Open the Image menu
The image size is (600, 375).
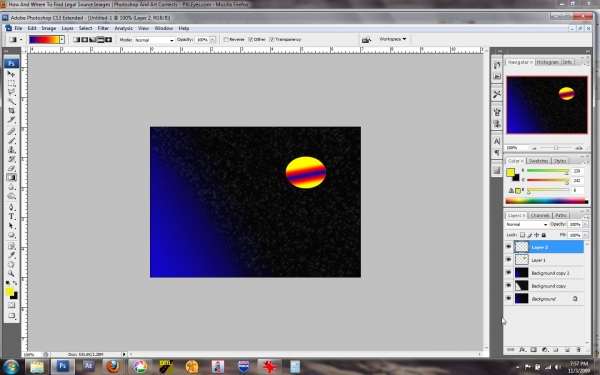point(49,28)
